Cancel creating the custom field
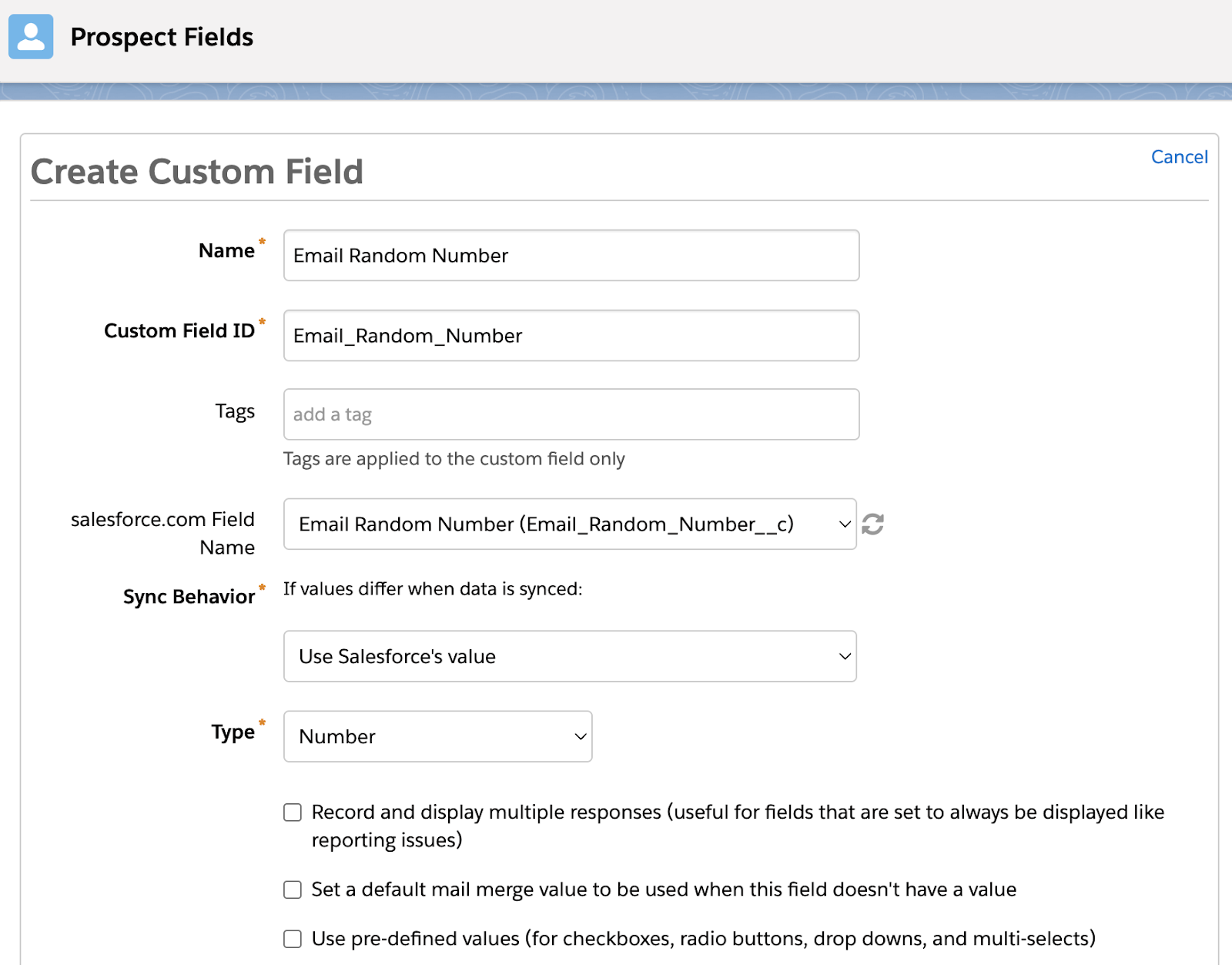Screen dimensions: 1232x965 1179,157
